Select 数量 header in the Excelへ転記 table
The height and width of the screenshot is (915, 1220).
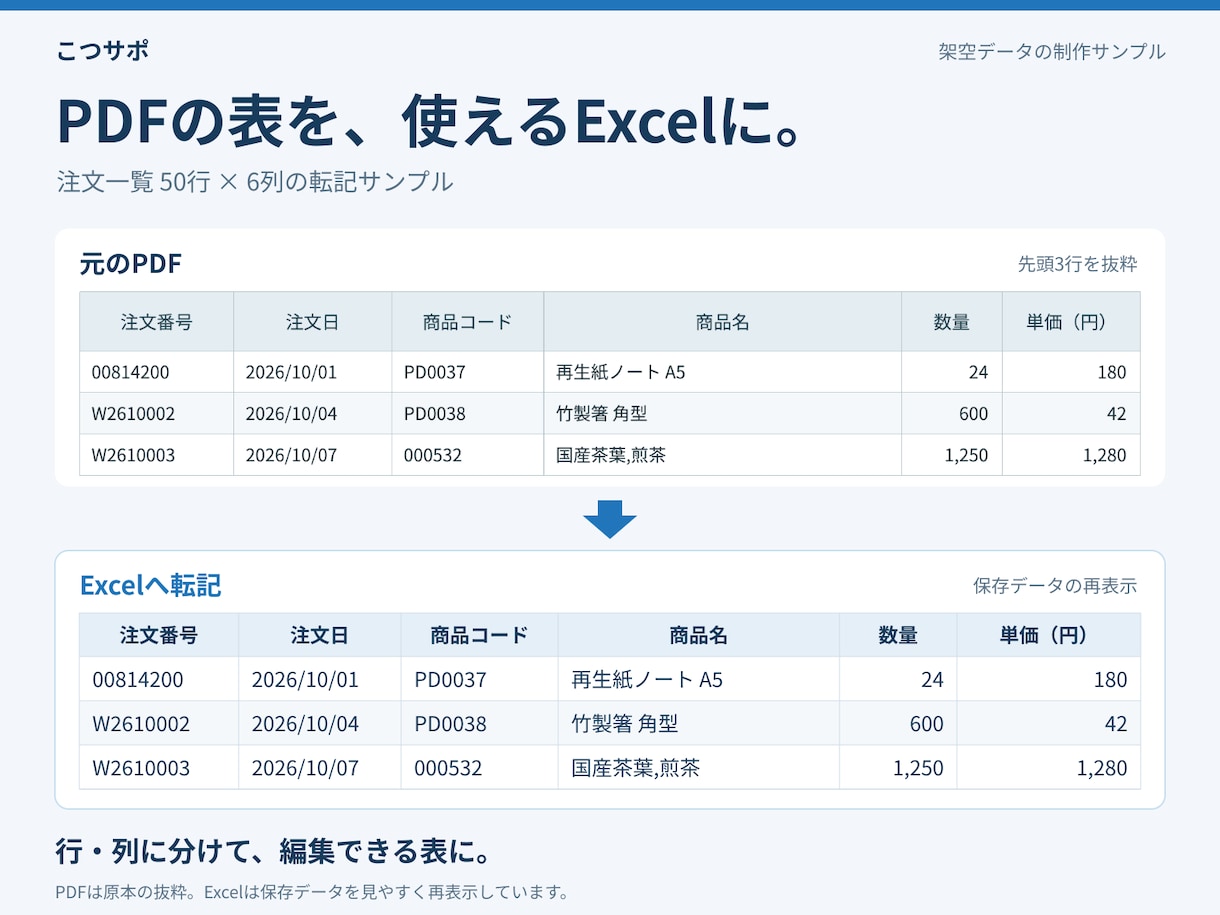tap(898, 635)
